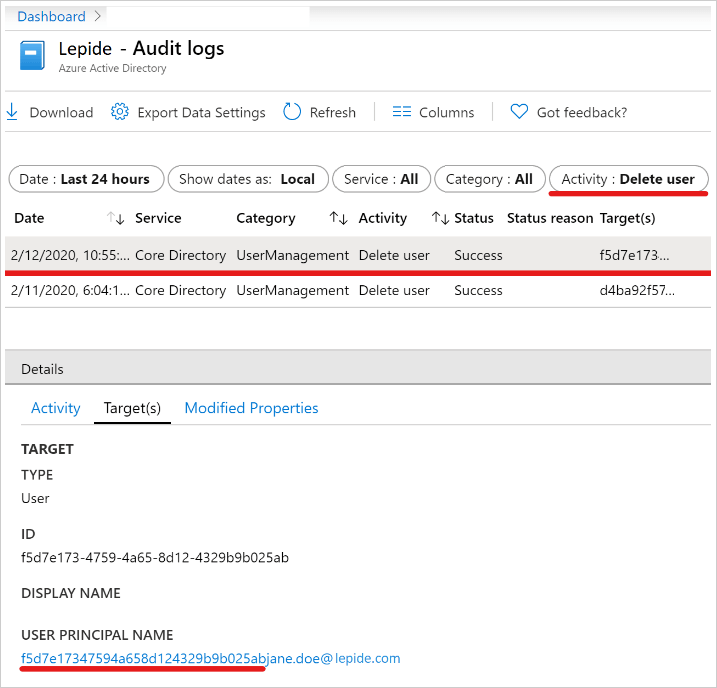Click the Download arrow icon
The width and height of the screenshot is (717, 688).
12,112
